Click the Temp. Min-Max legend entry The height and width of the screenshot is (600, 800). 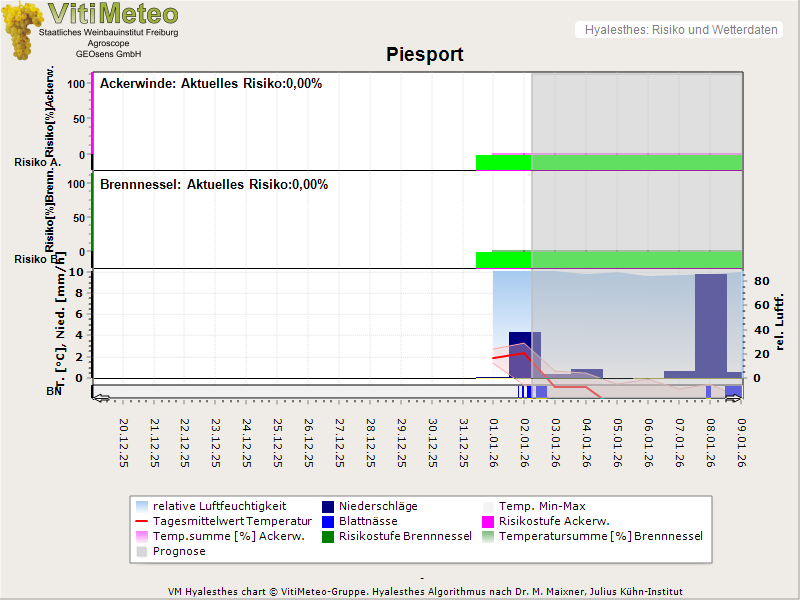543,506
